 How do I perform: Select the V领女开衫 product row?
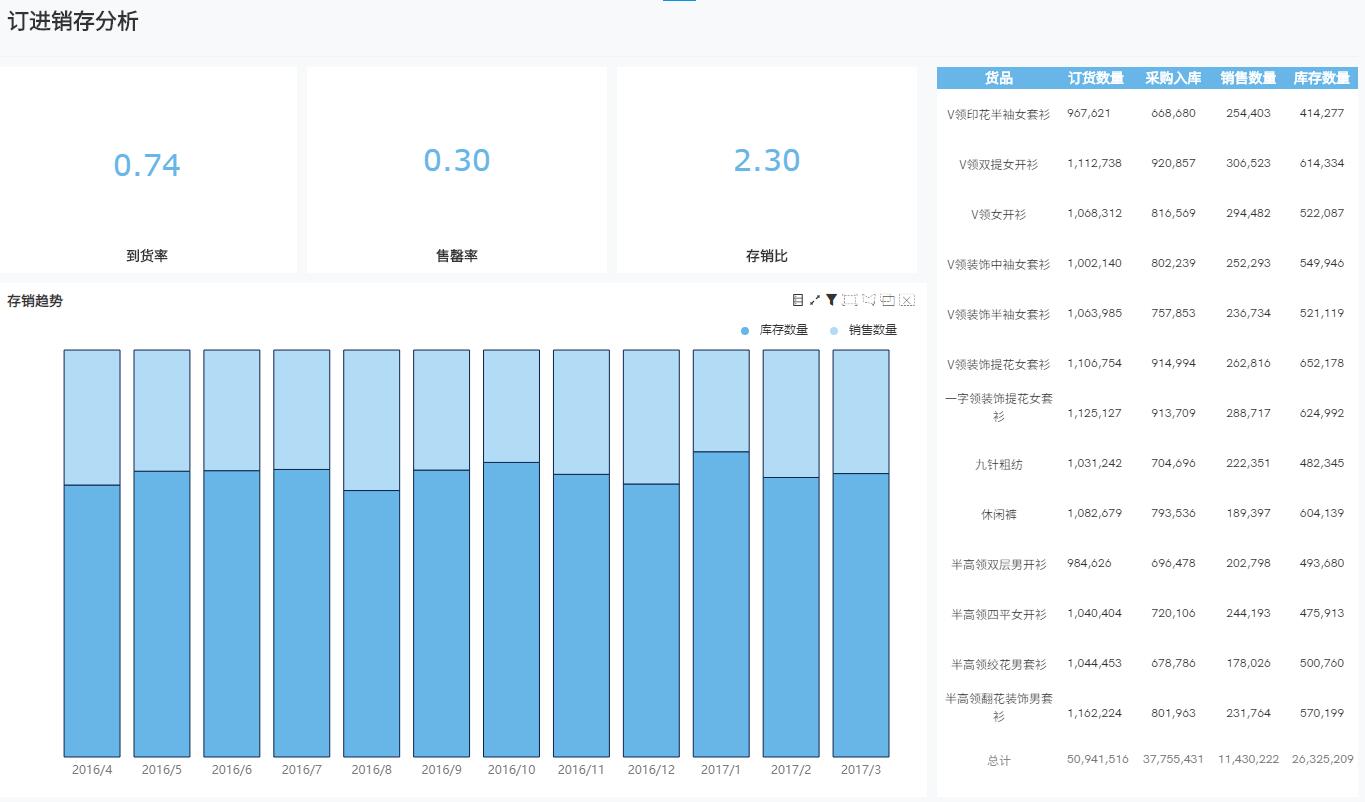996,213
